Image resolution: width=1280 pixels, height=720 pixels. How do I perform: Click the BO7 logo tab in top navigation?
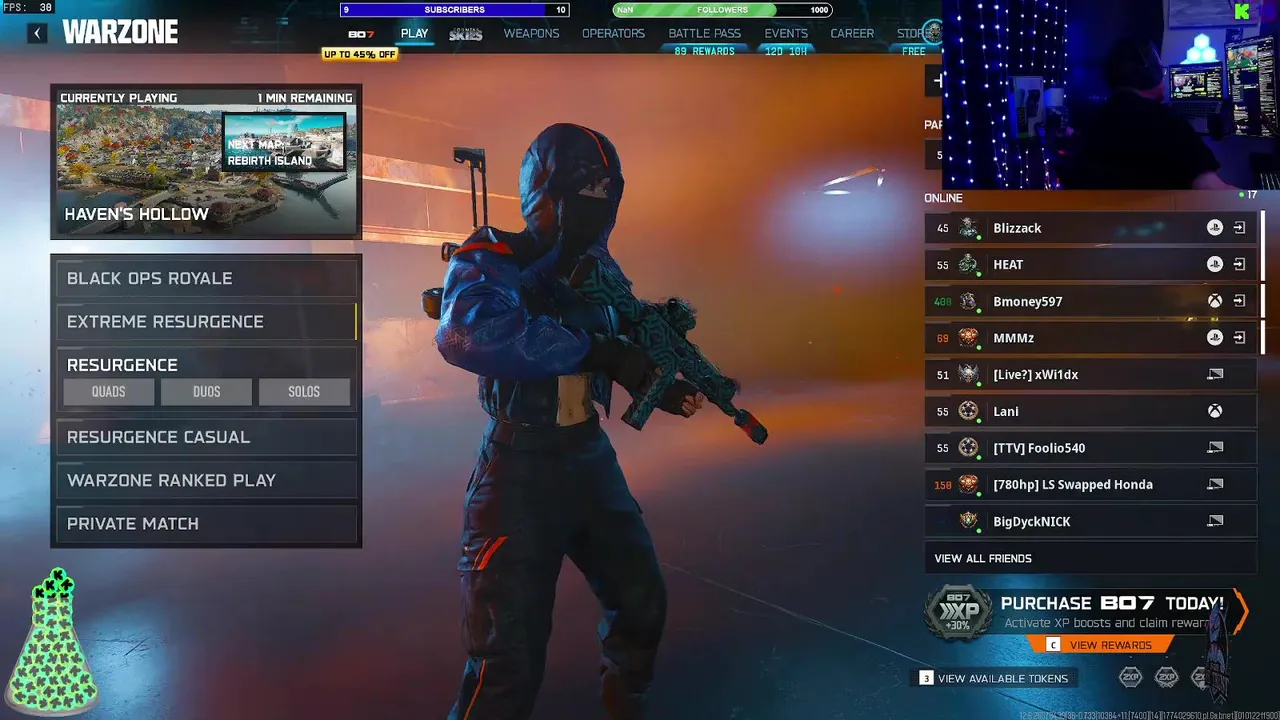coord(361,34)
